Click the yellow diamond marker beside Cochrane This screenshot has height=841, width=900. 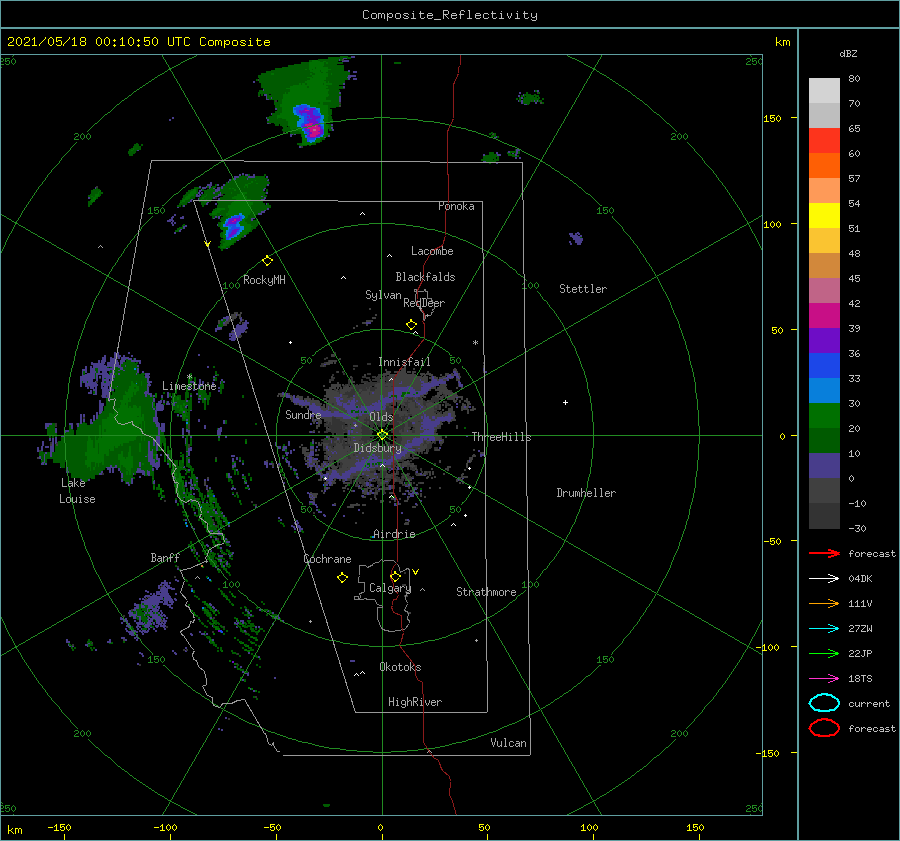(342, 578)
